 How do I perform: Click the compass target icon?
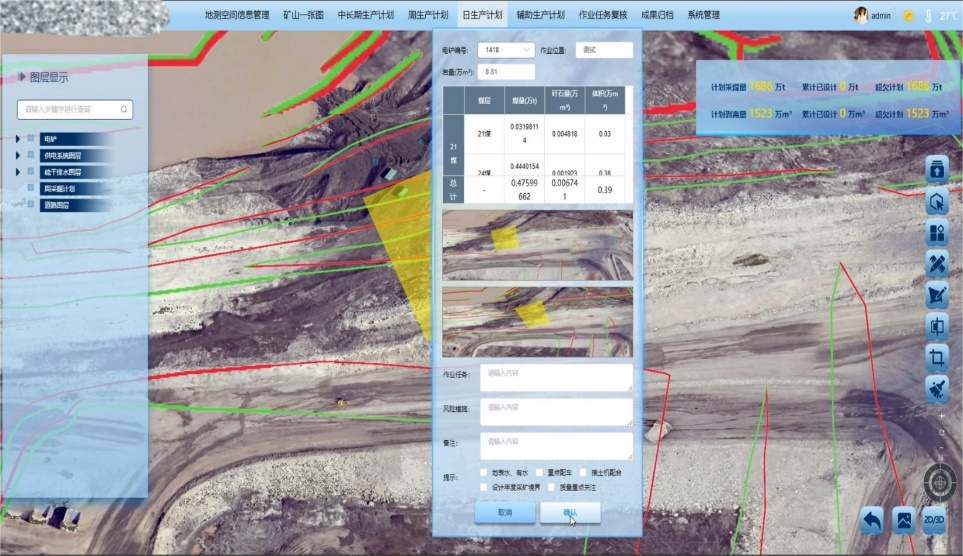pos(939,481)
